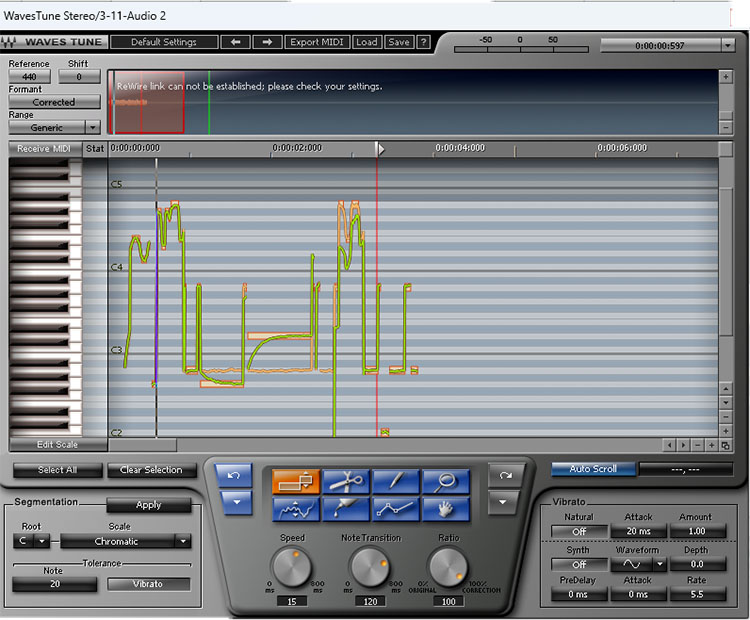The height and width of the screenshot is (620, 750).
Task: Open redo history dropdown arrow
Action: click(502, 502)
